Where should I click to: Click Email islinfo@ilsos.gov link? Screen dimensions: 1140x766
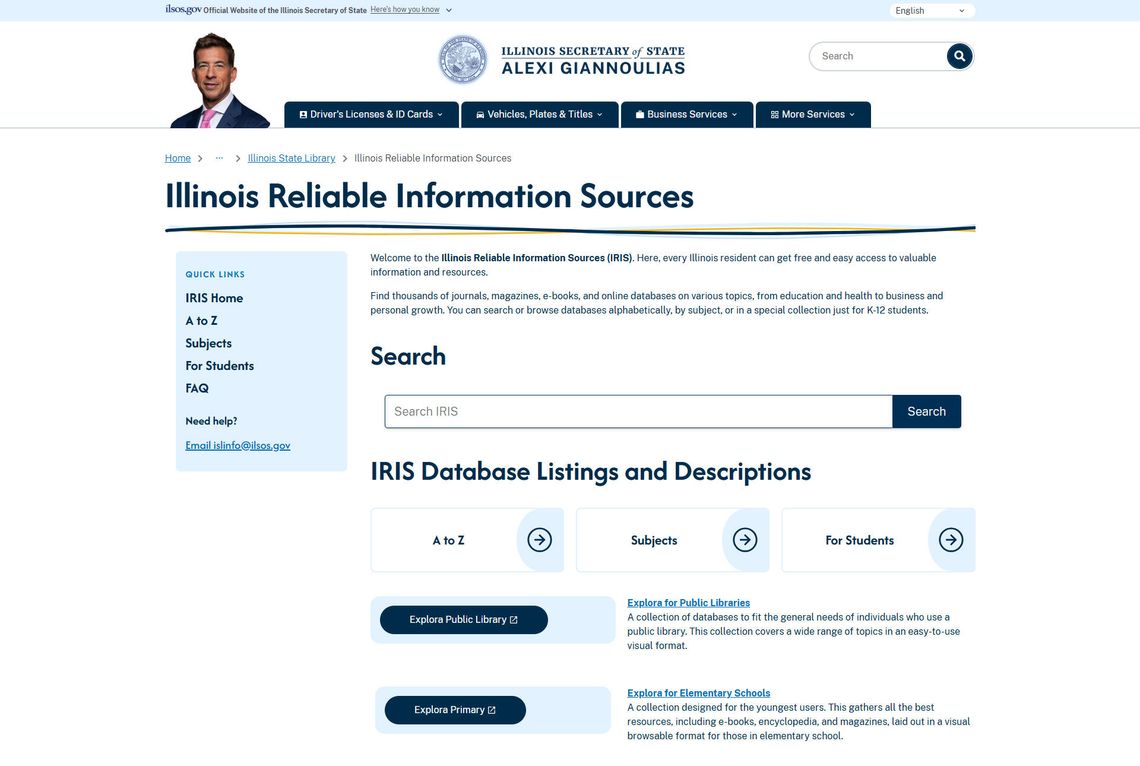[238, 446]
